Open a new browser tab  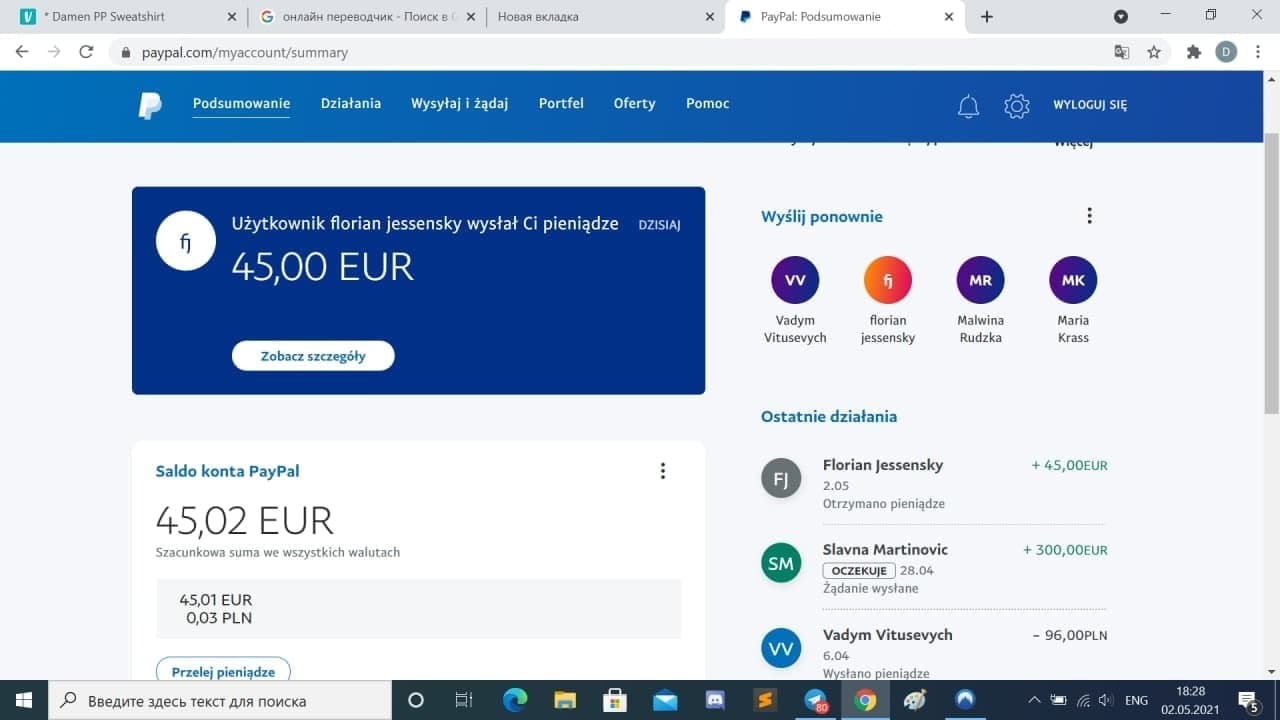tap(987, 17)
